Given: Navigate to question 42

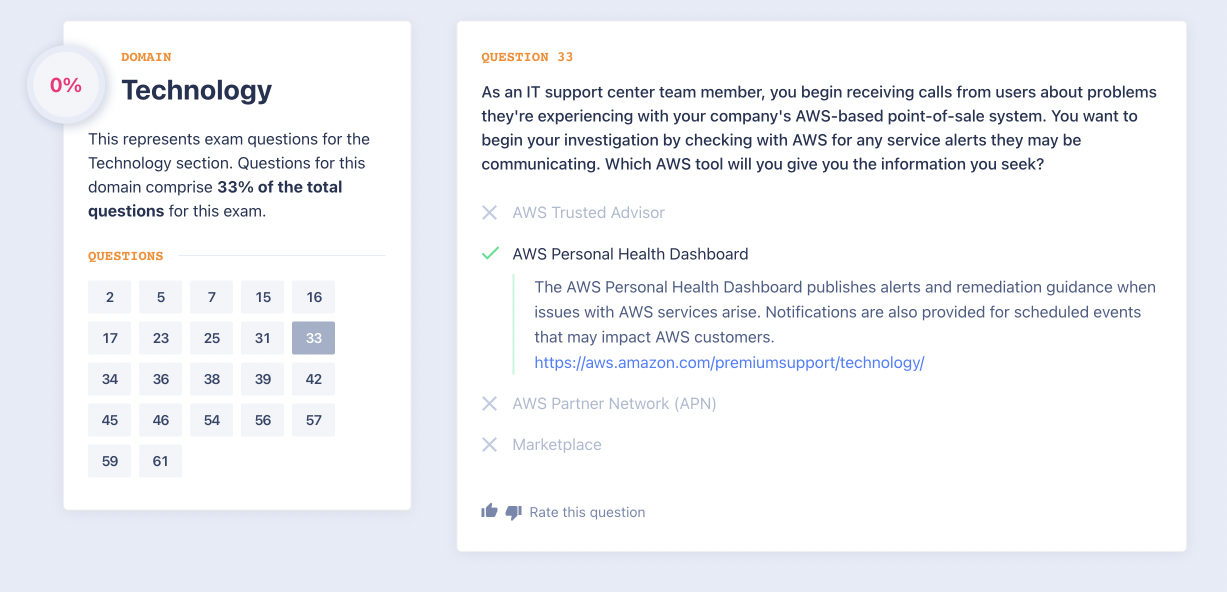Looking at the screenshot, I should pos(314,379).
